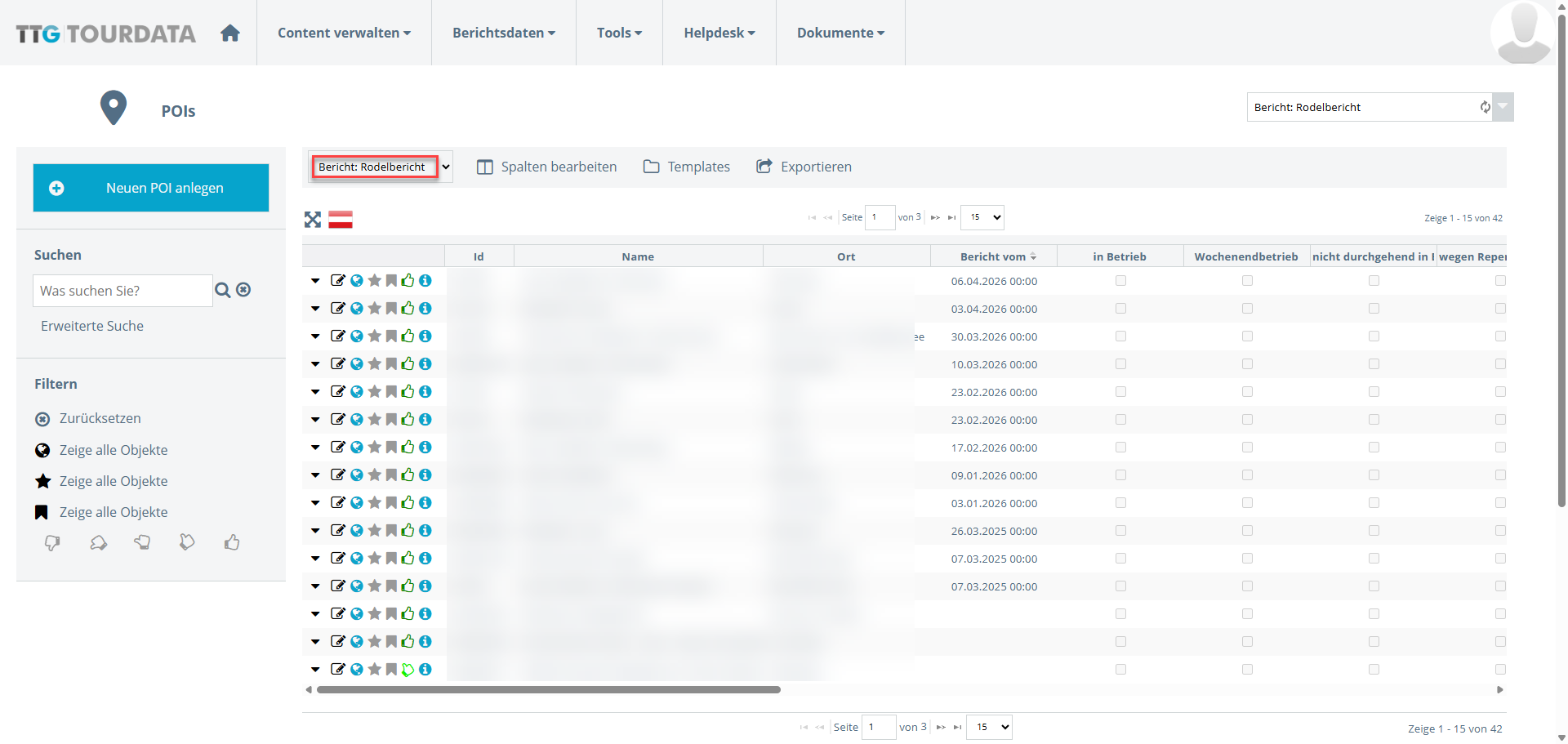The image size is (1568, 744).
Task: Focus page number field above the table
Action: [x=880, y=217]
